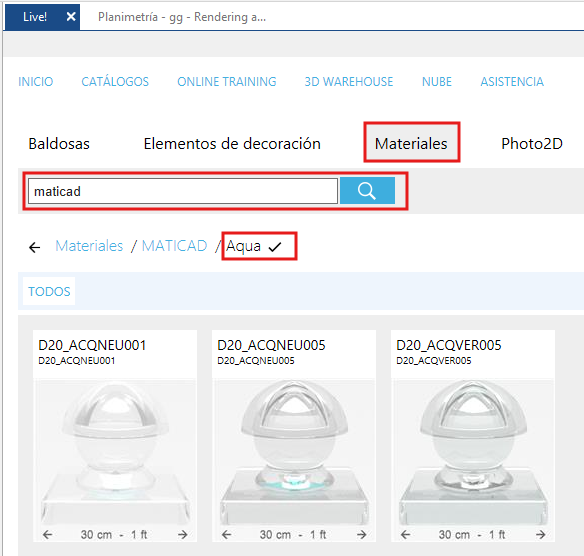This screenshot has width=584, height=556.
Task: Click right size arrow under D20_ACQVER005
Action: click(540, 535)
